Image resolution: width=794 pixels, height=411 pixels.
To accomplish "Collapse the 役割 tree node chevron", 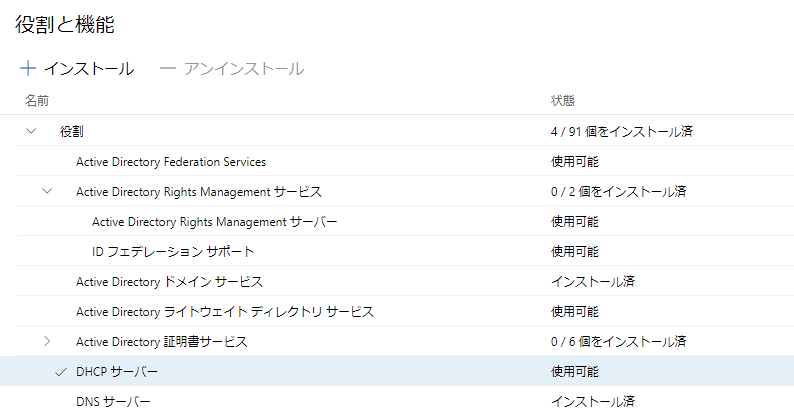I will 31,131.
